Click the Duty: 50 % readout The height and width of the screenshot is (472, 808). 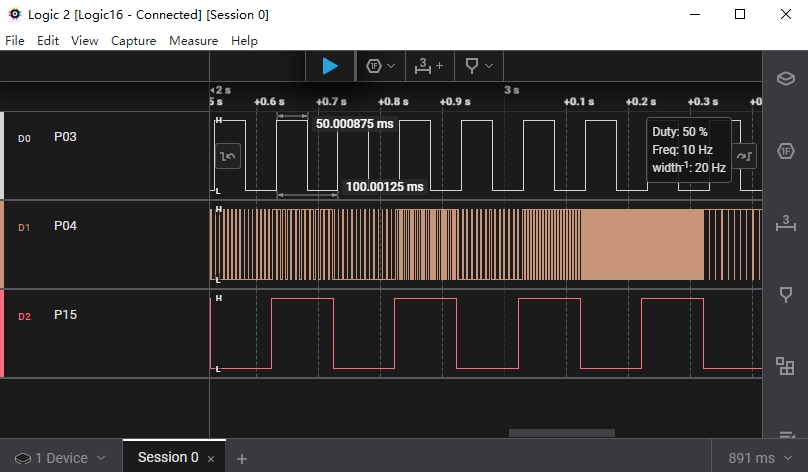tap(680, 132)
